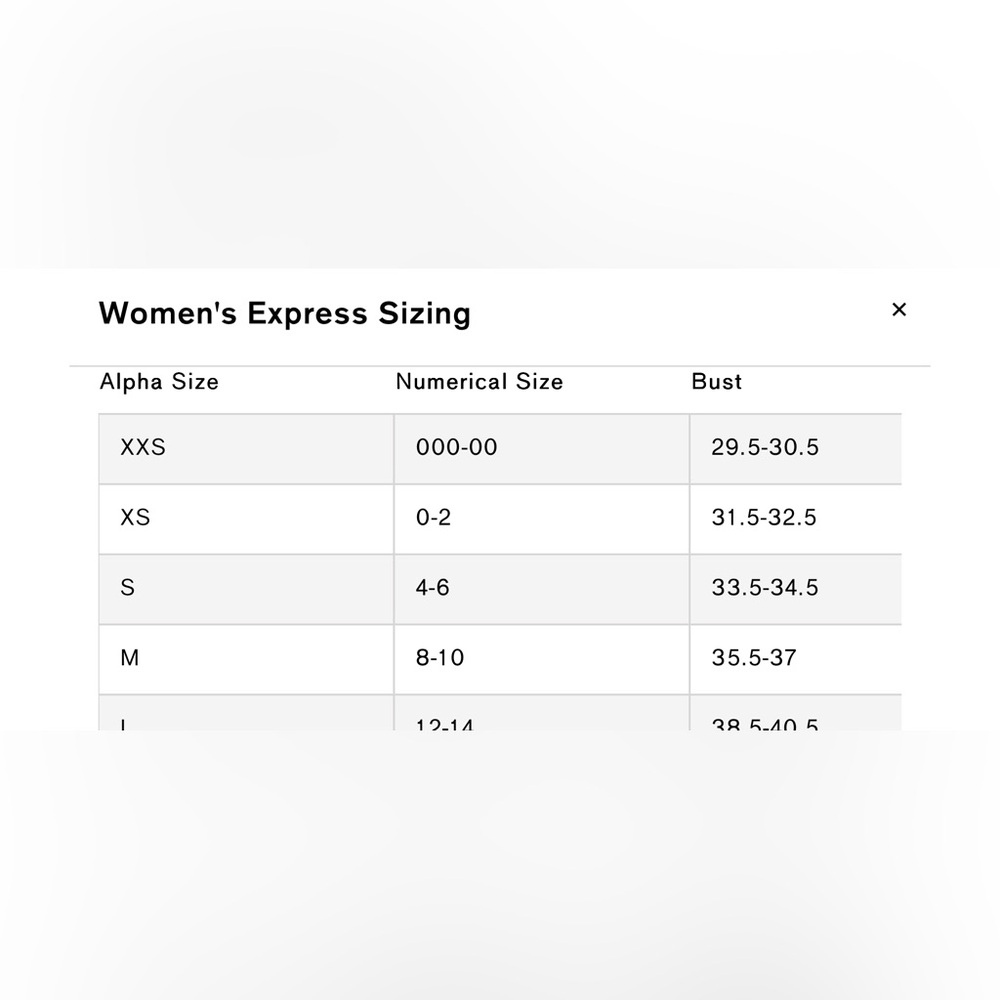Click the Women's Express Sizing heading

(284, 313)
